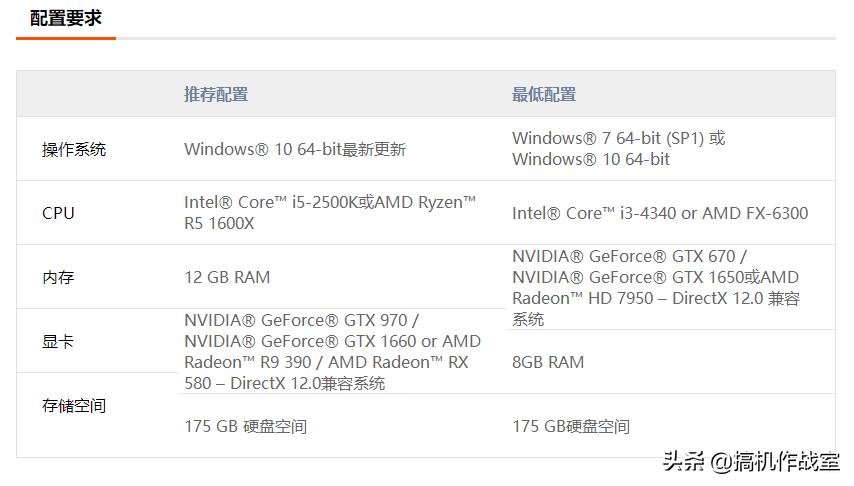Click the 操作系统 row label

[x=74, y=149]
